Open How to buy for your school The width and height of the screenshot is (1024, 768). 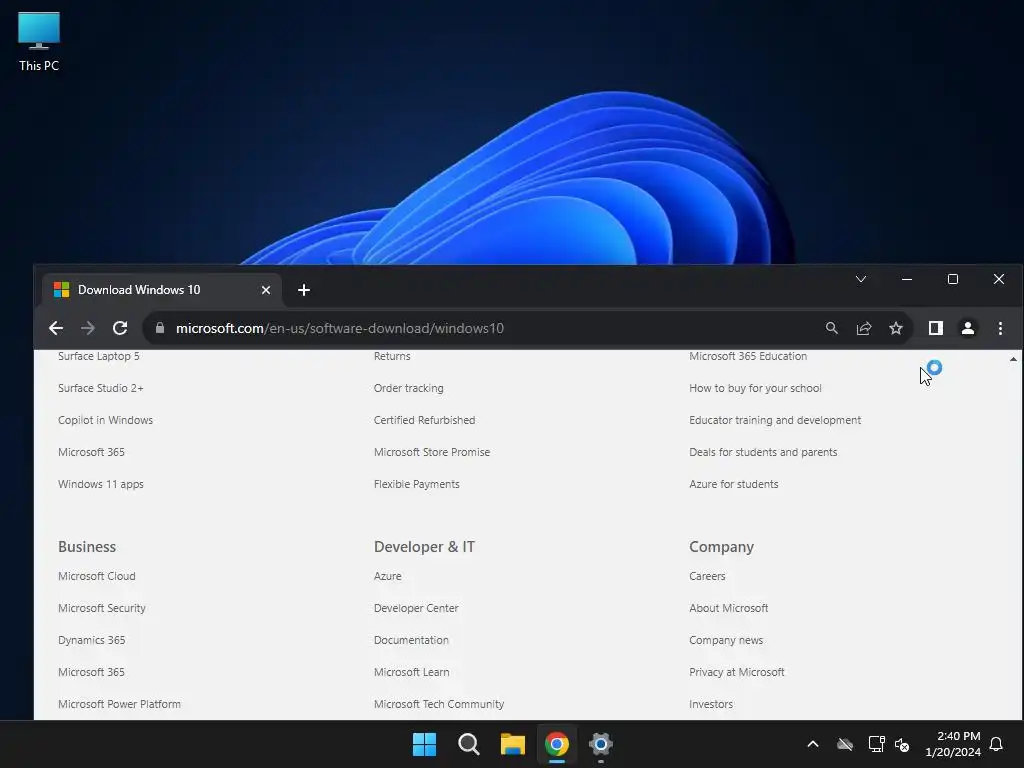(x=755, y=388)
